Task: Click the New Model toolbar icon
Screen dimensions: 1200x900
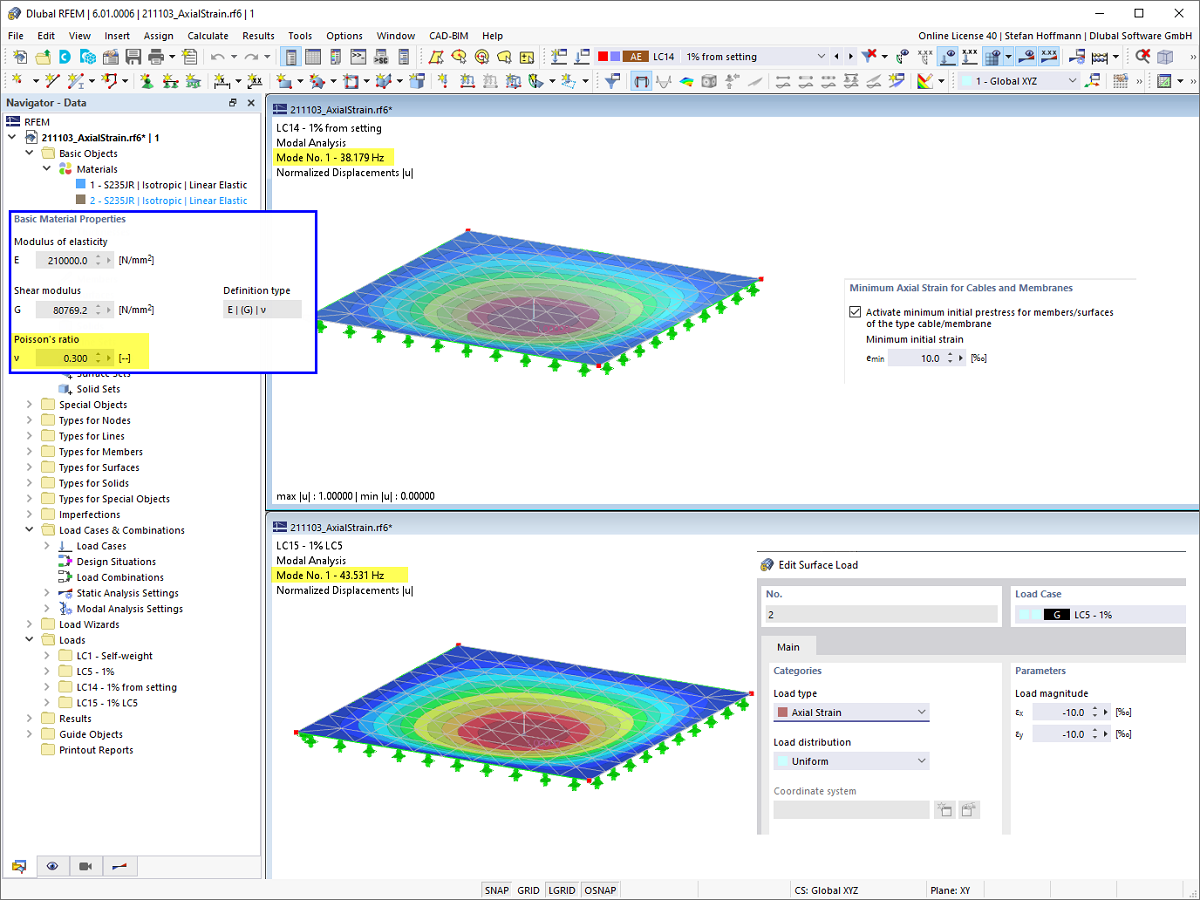Action: (20, 56)
